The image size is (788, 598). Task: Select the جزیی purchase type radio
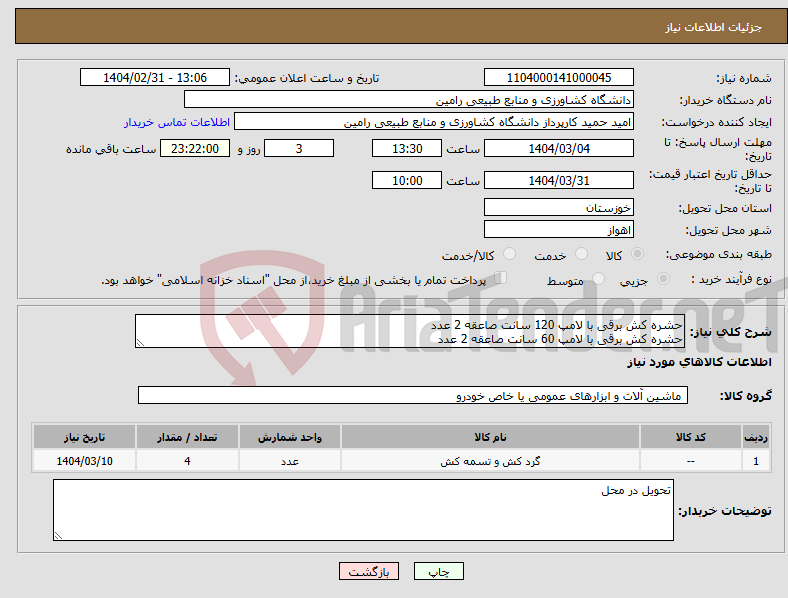663,278
